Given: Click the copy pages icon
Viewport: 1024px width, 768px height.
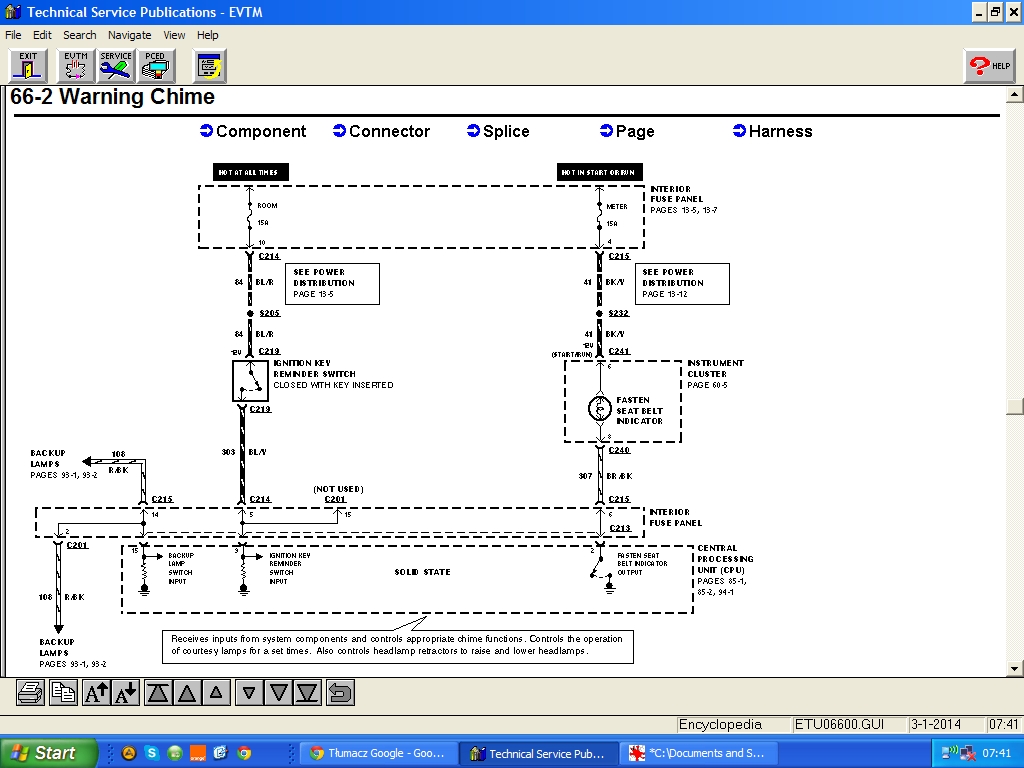Looking at the screenshot, I should pos(63,692).
